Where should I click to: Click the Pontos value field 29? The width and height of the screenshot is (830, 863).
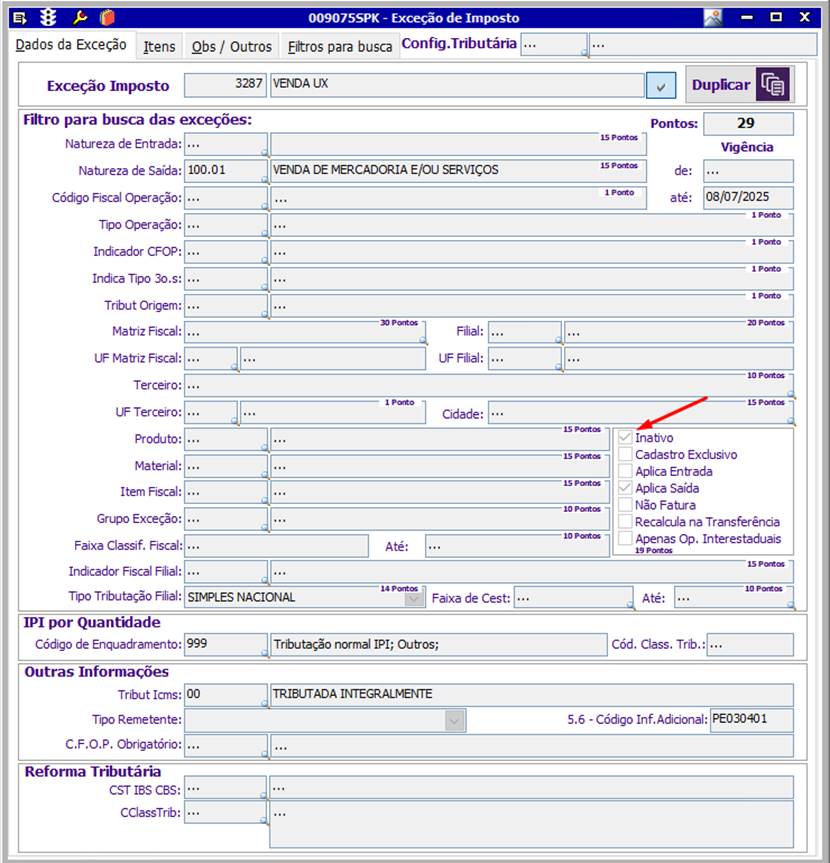[x=748, y=123]
